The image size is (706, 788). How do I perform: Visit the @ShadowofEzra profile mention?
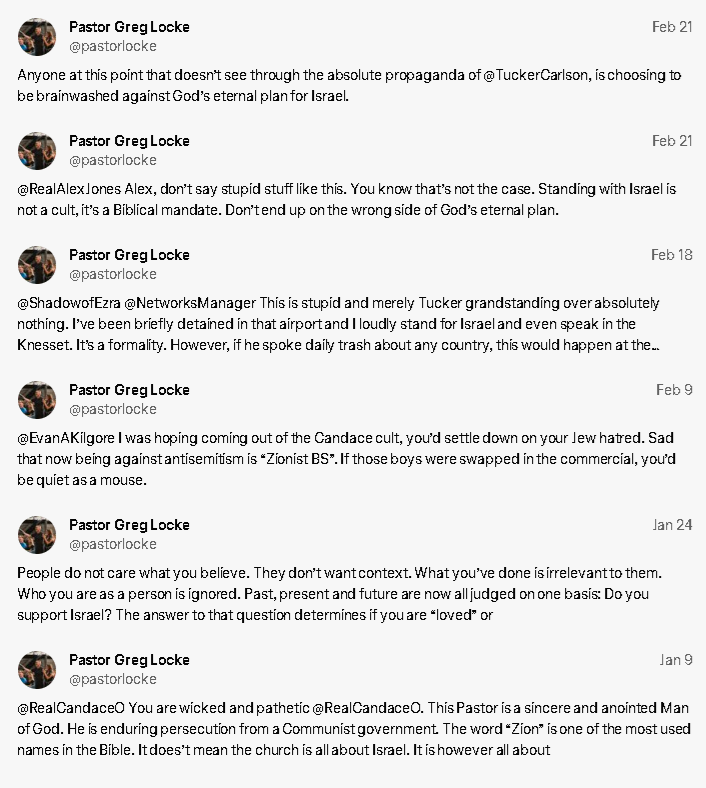coord(69,303)
